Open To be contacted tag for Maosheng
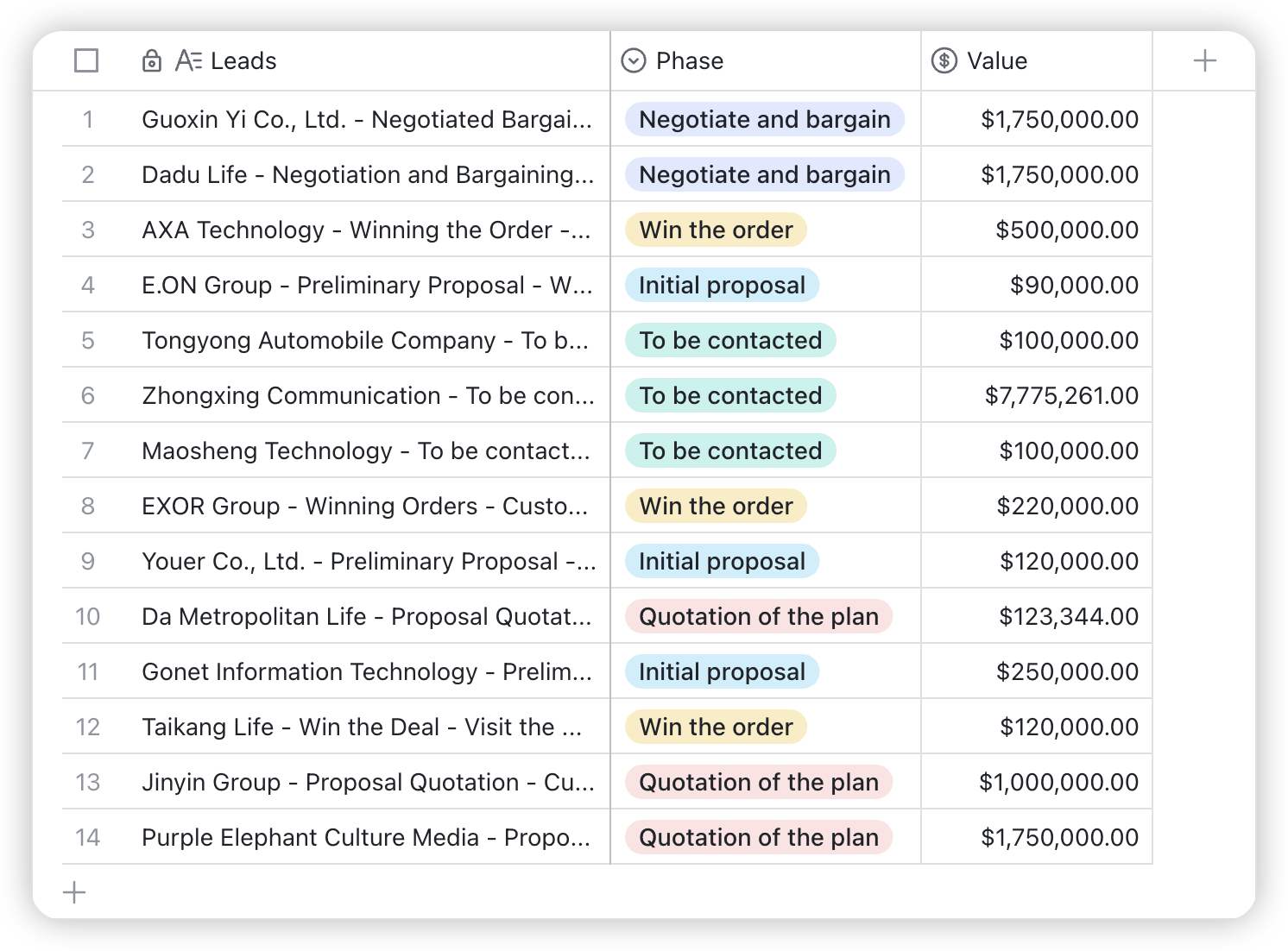This screenshot has height=951, width=1288. point(730,450)
